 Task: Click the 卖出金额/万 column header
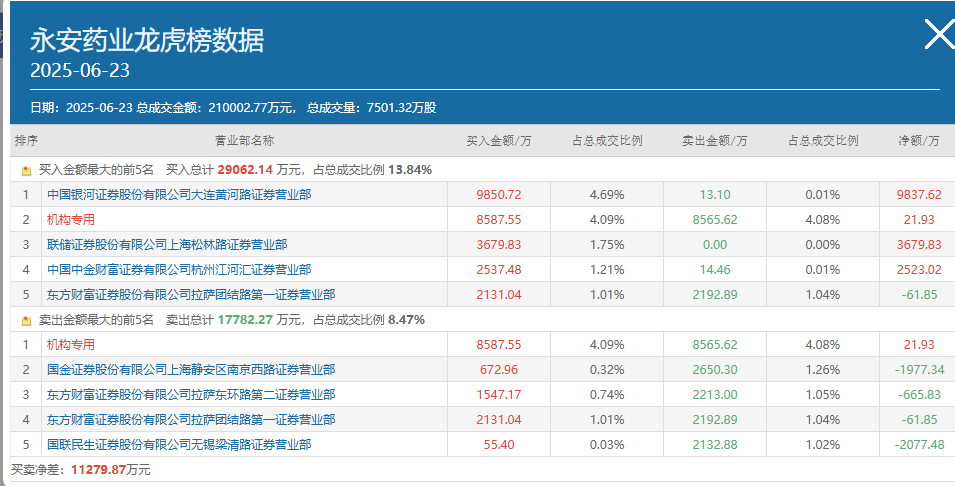click(714, 141)
